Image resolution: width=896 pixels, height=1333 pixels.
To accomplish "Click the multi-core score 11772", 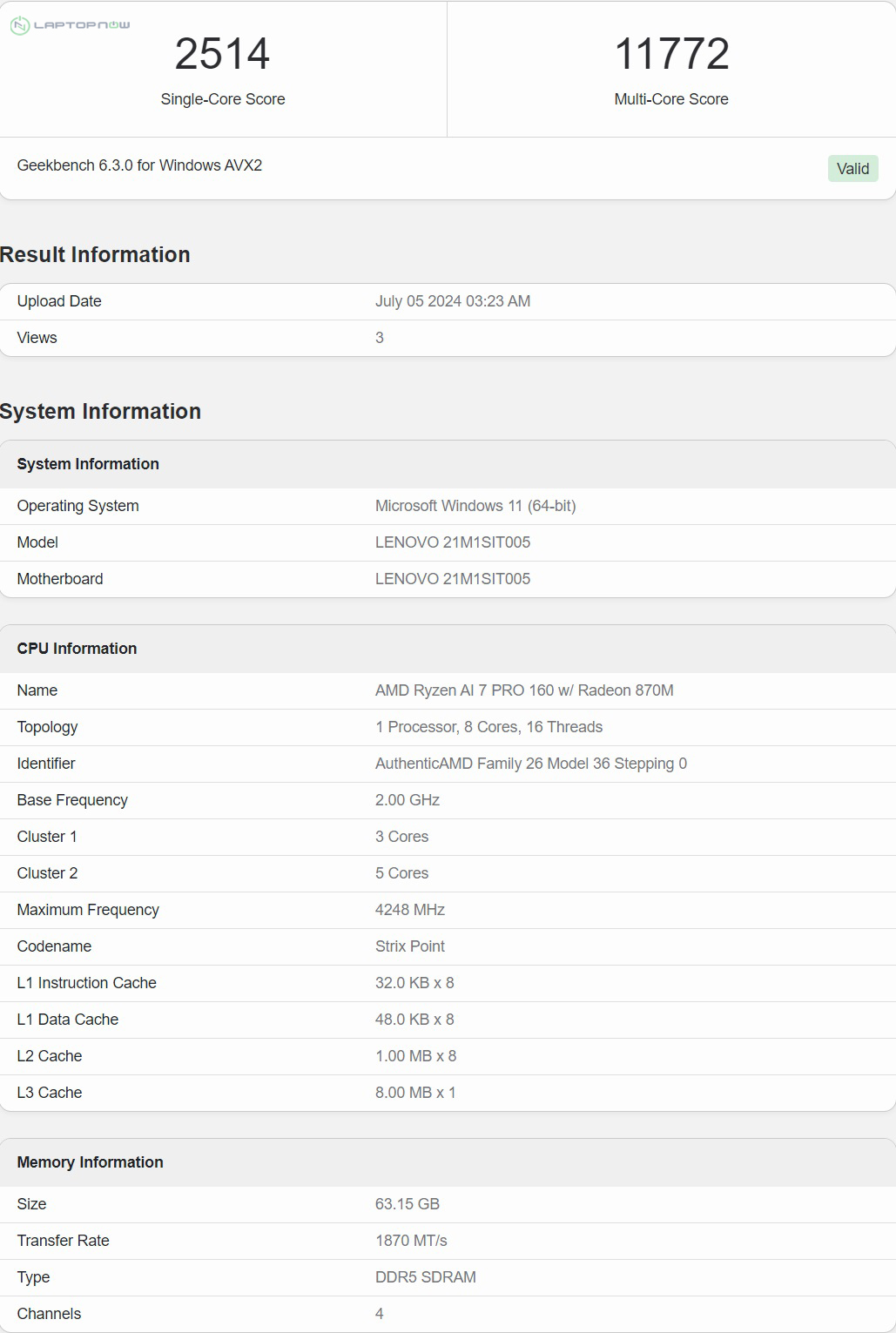I will click(671, 54).
